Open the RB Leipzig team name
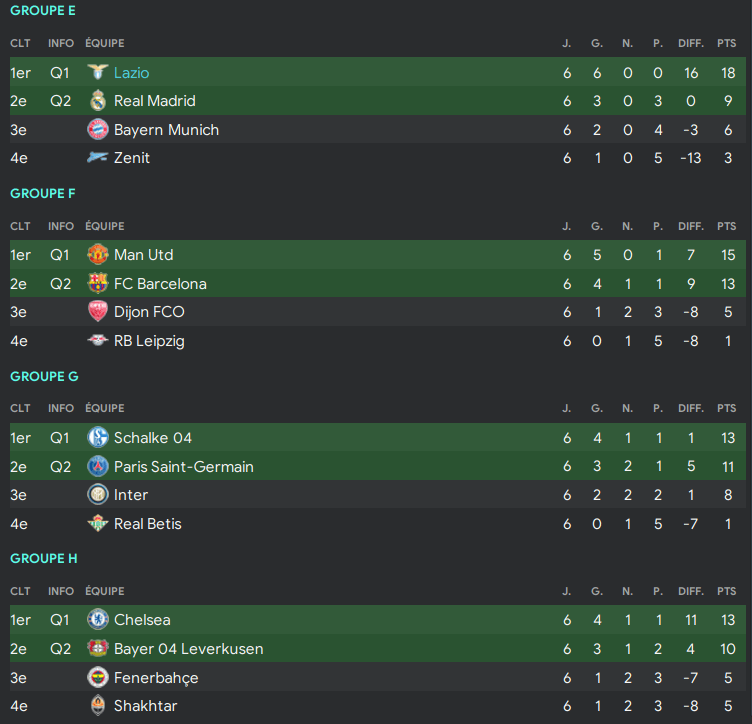 pos(149,341)
